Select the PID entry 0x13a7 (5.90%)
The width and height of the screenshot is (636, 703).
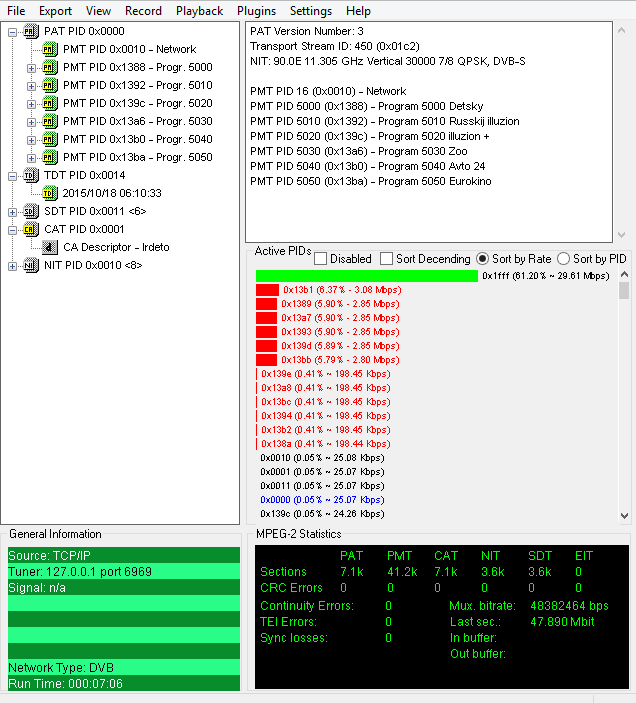point(340,318)
